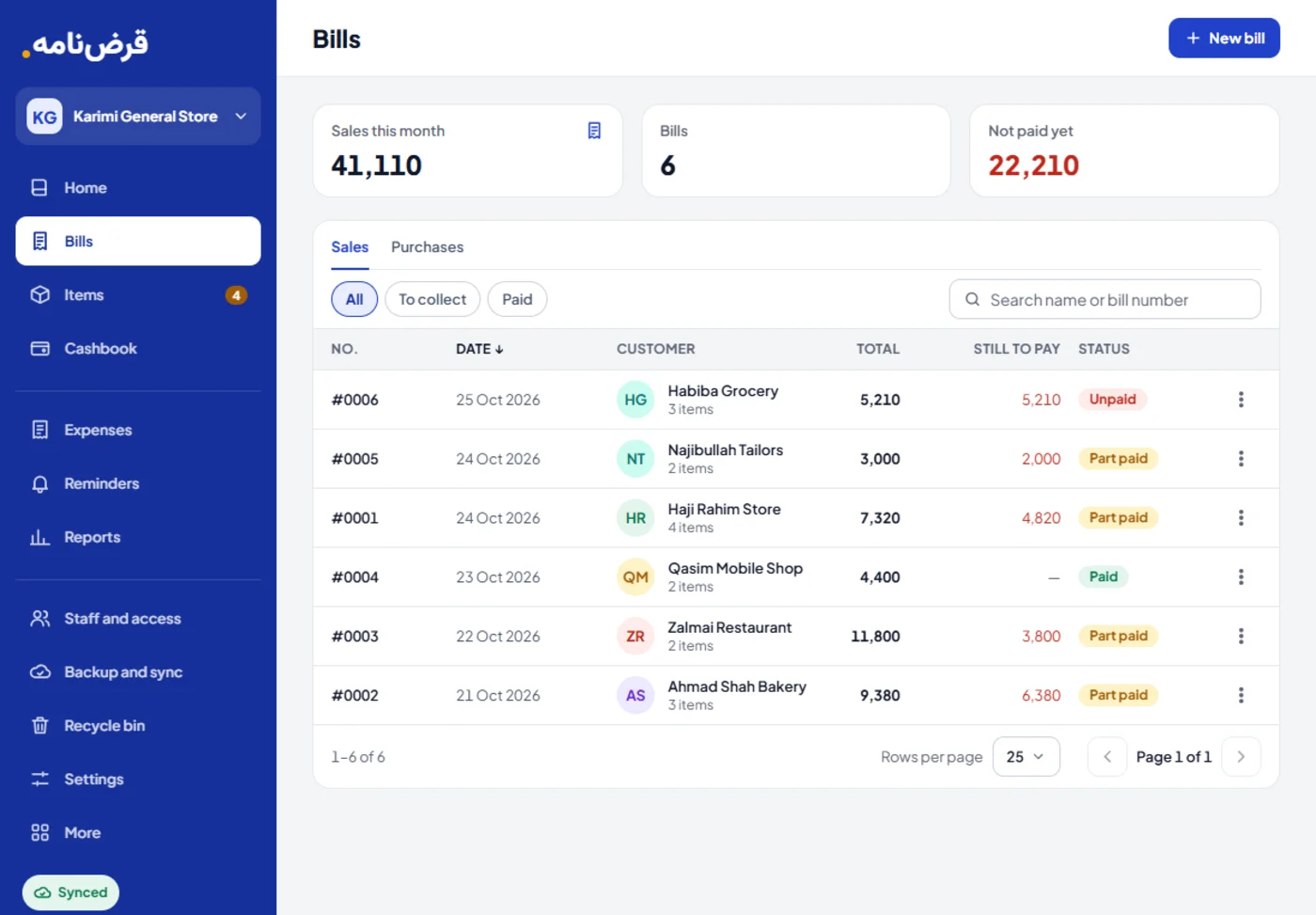Click the Unpaid status badge
This screenshot has height=915, width=1316.
click(x=1113, y=400)
